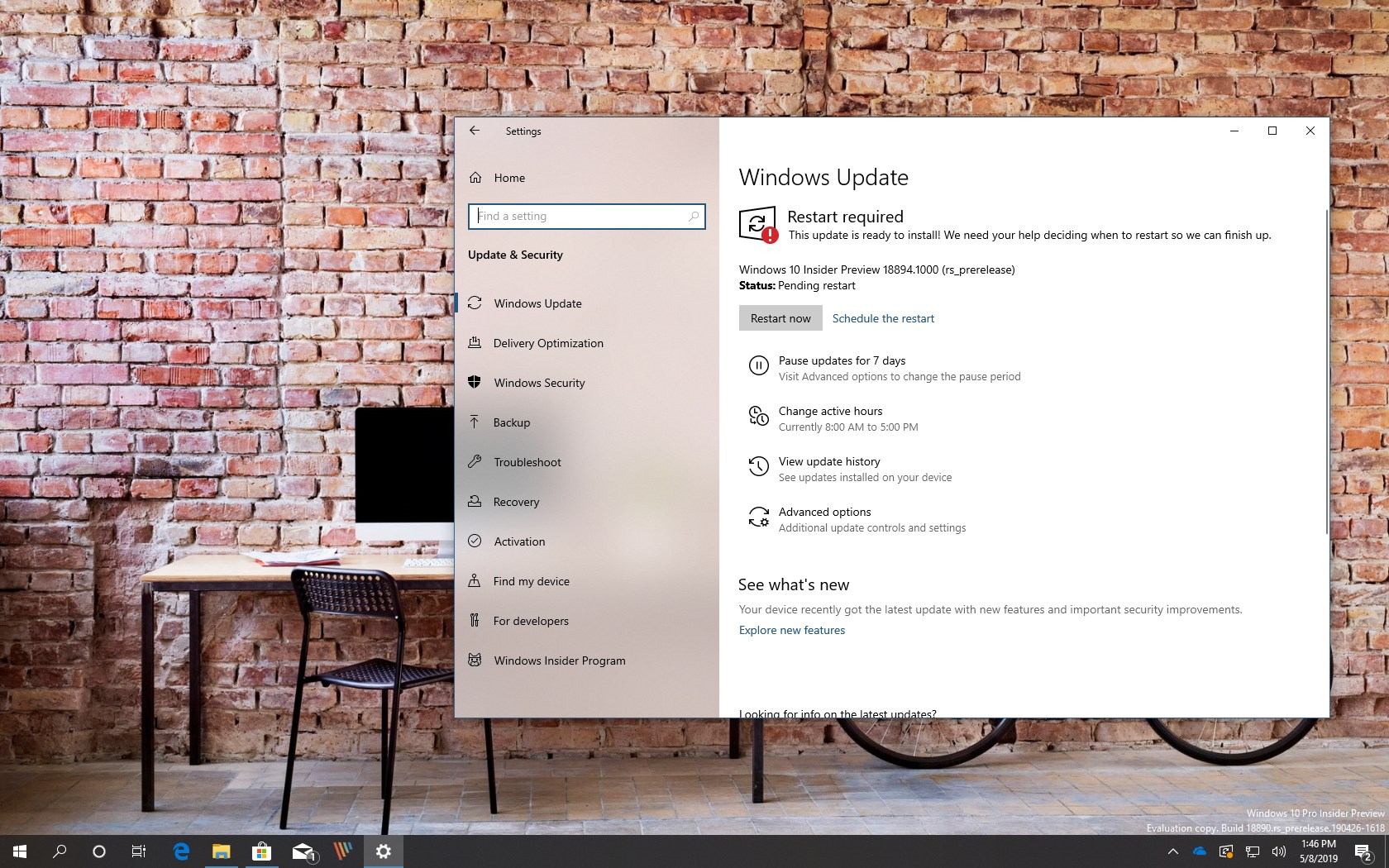Click the Home house icon
1389x868 pixels.
click(475, 178)
